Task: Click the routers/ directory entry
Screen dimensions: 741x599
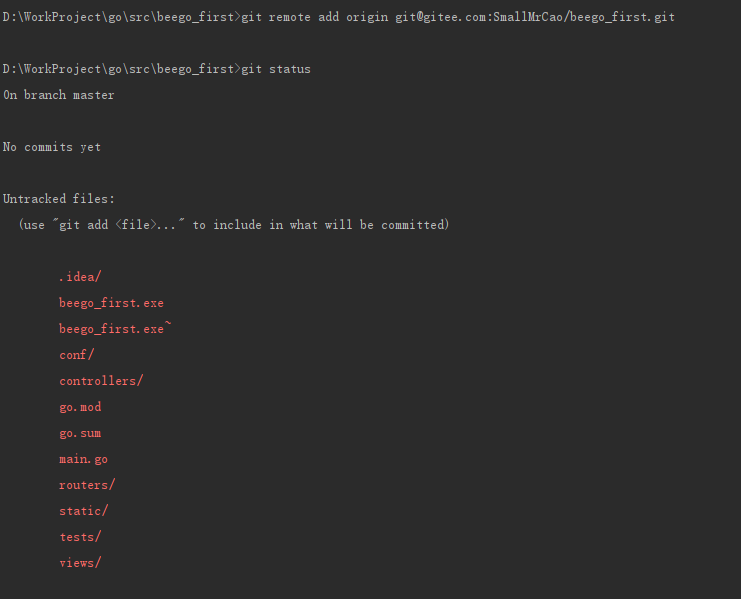Action: coord(87,485)
